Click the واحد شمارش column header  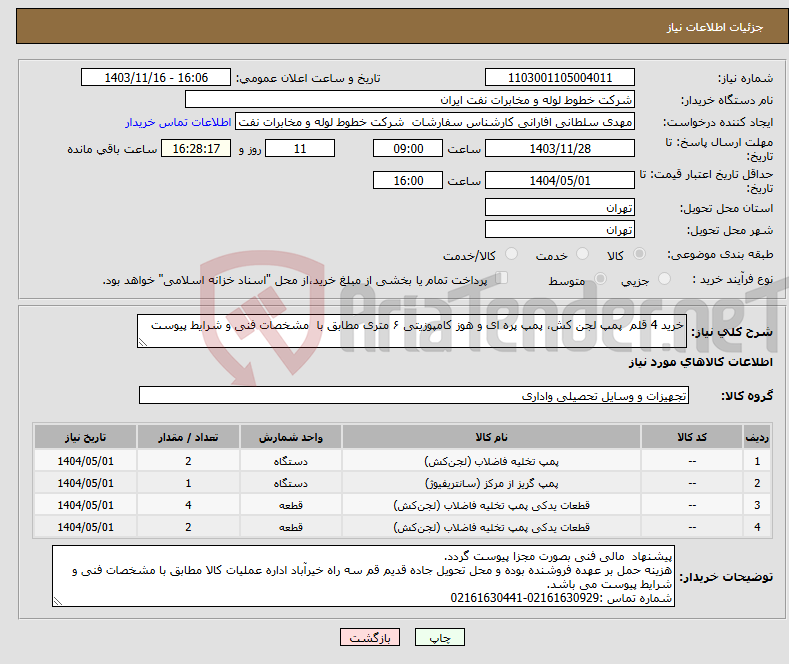pos(291,437)
